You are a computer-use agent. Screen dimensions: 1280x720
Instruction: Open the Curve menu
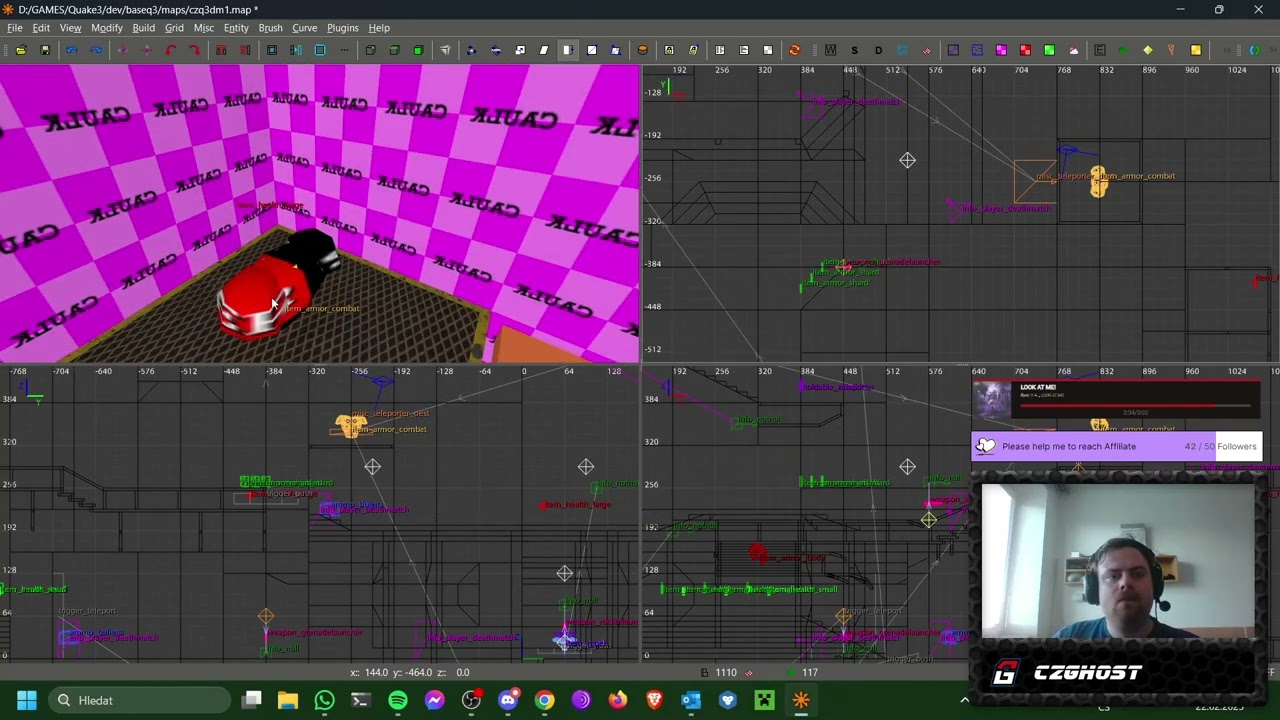(304, 28)
